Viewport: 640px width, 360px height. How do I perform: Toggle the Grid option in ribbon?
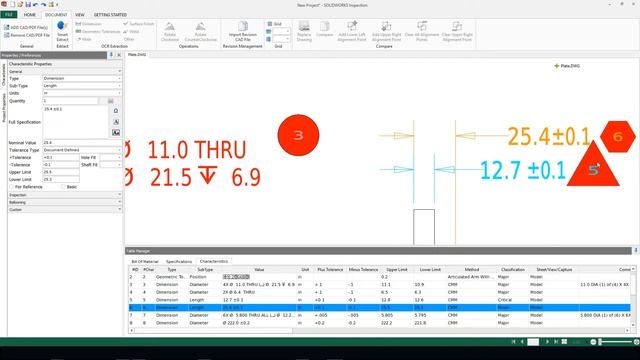274,24
